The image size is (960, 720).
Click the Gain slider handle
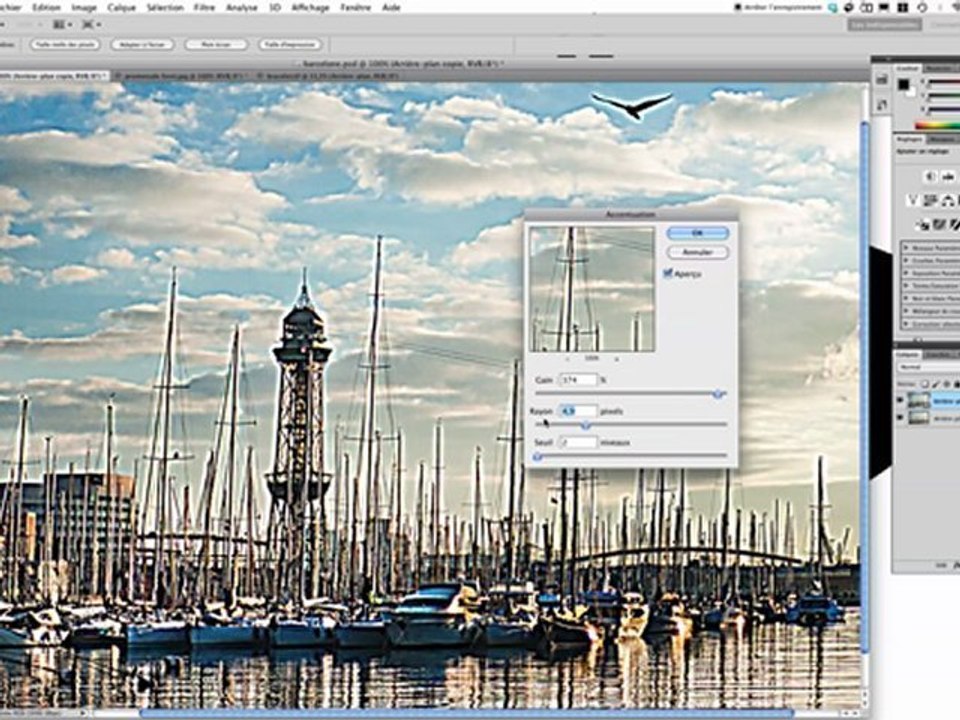click(719, 395)
